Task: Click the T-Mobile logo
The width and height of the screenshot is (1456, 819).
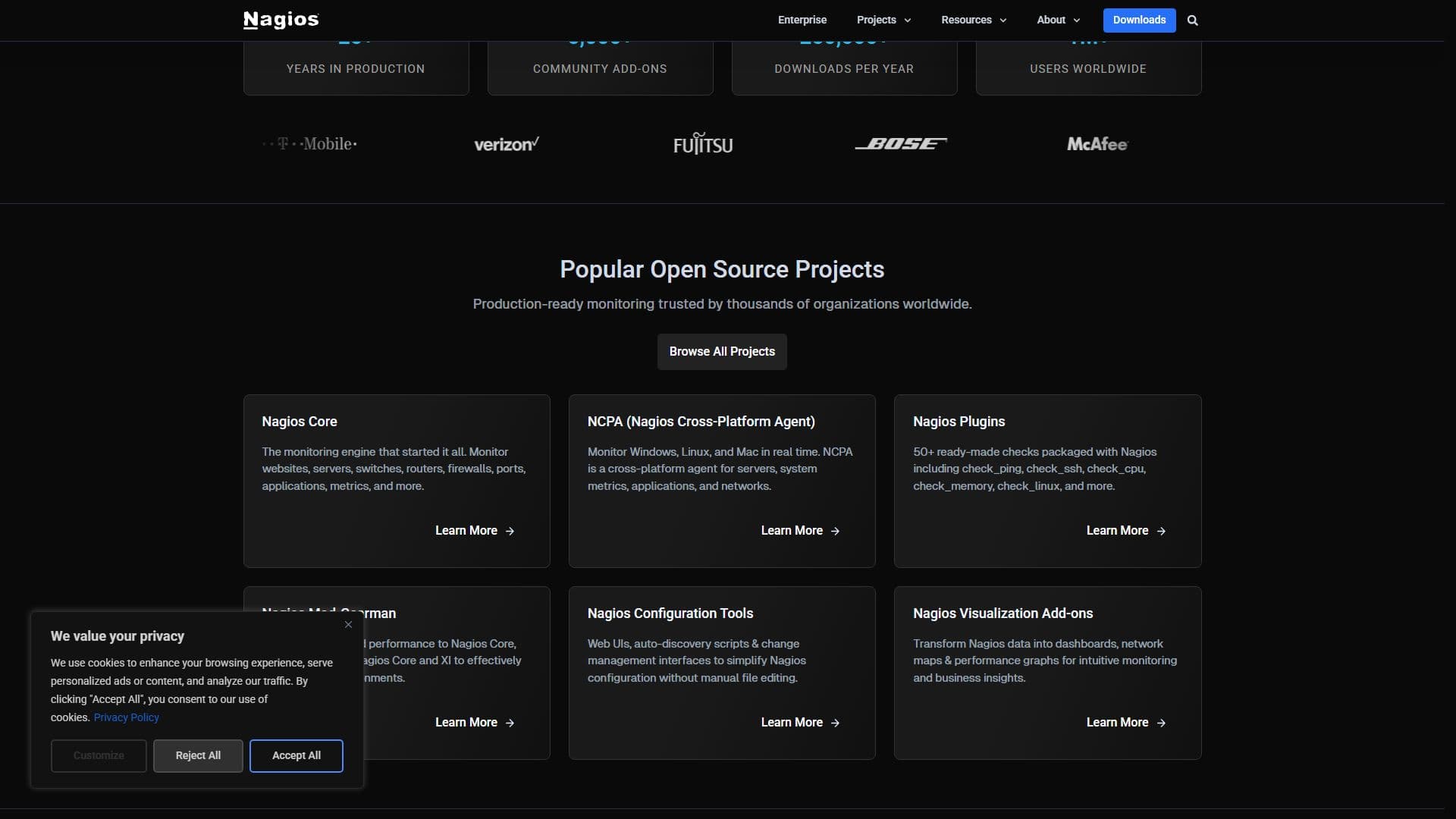Action: [x=310, y=144]
